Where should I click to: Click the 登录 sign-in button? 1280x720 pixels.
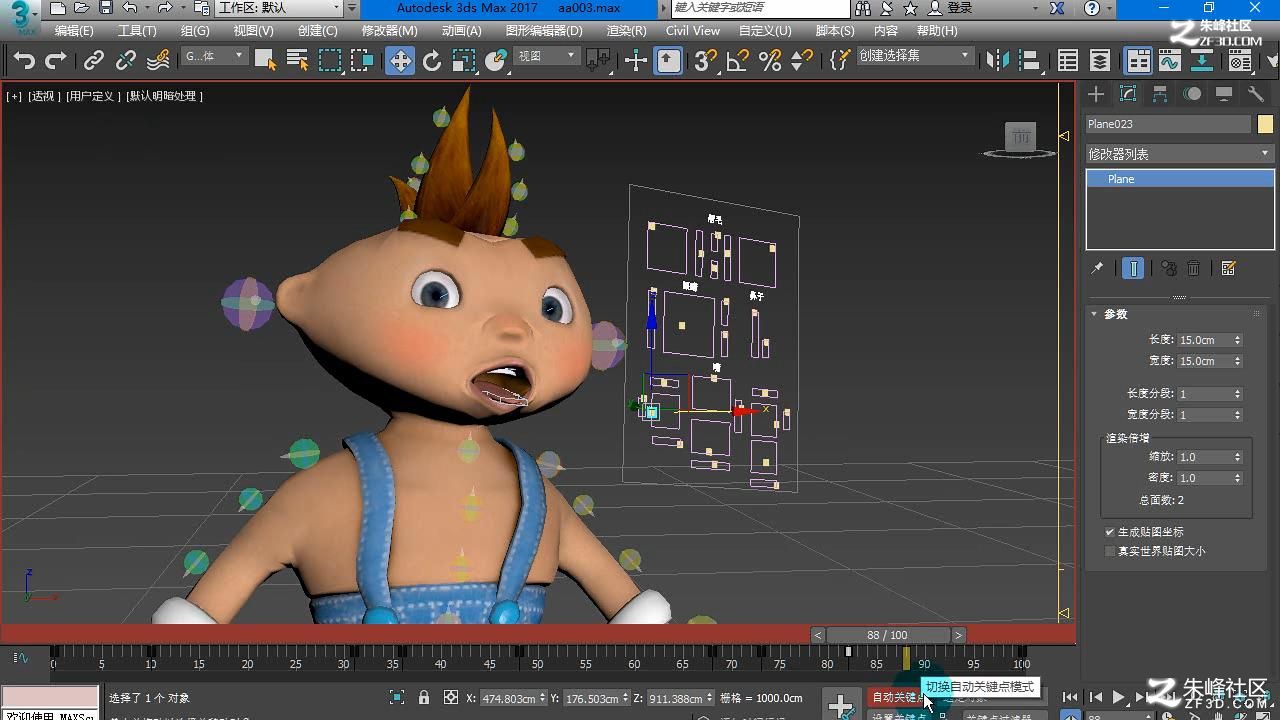(x=951, y=8)
